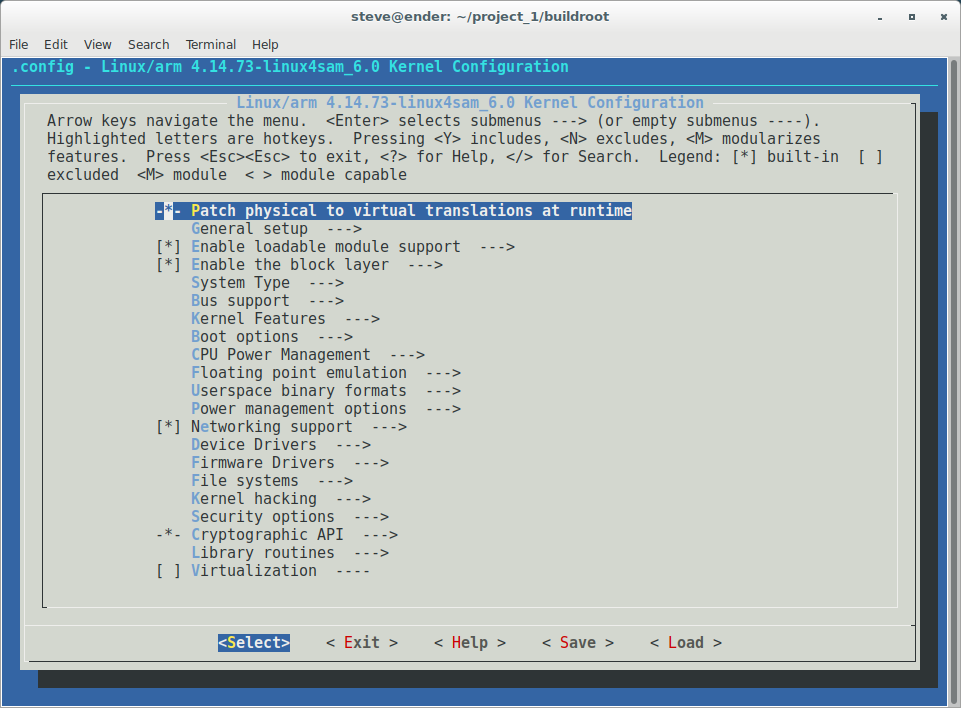
Task: Click the Load button
Action: click(x=684, y=642)
